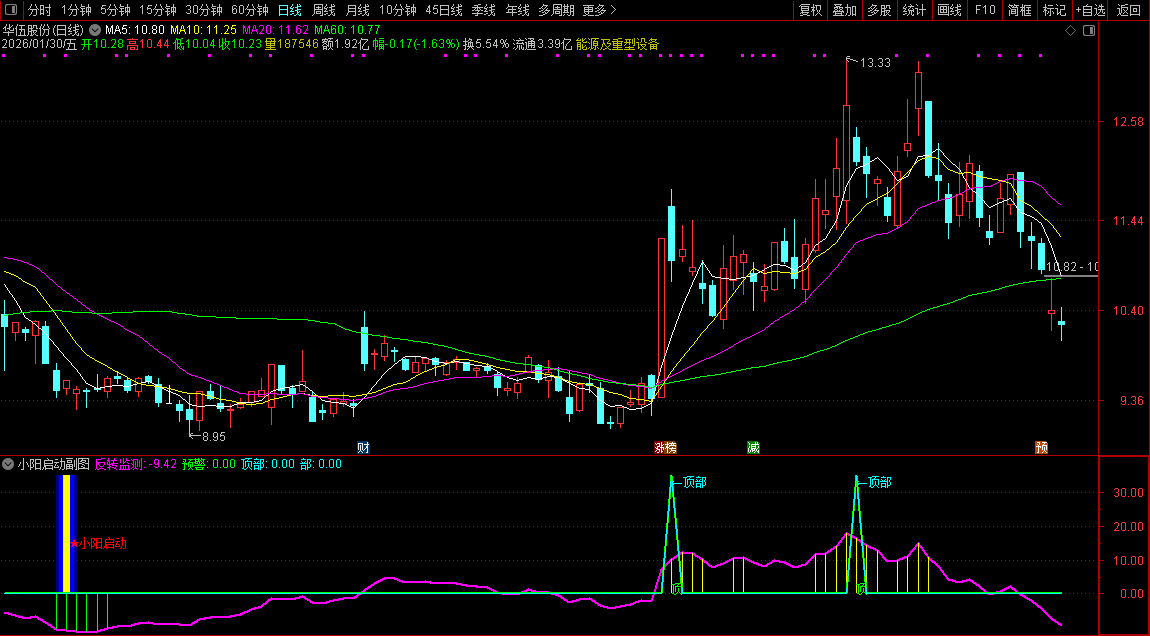This screenshot has height=636, width=1150.
Task: Toggle the 叠加 overlay option
Action: pyautogui.click(x=845, y=10)
